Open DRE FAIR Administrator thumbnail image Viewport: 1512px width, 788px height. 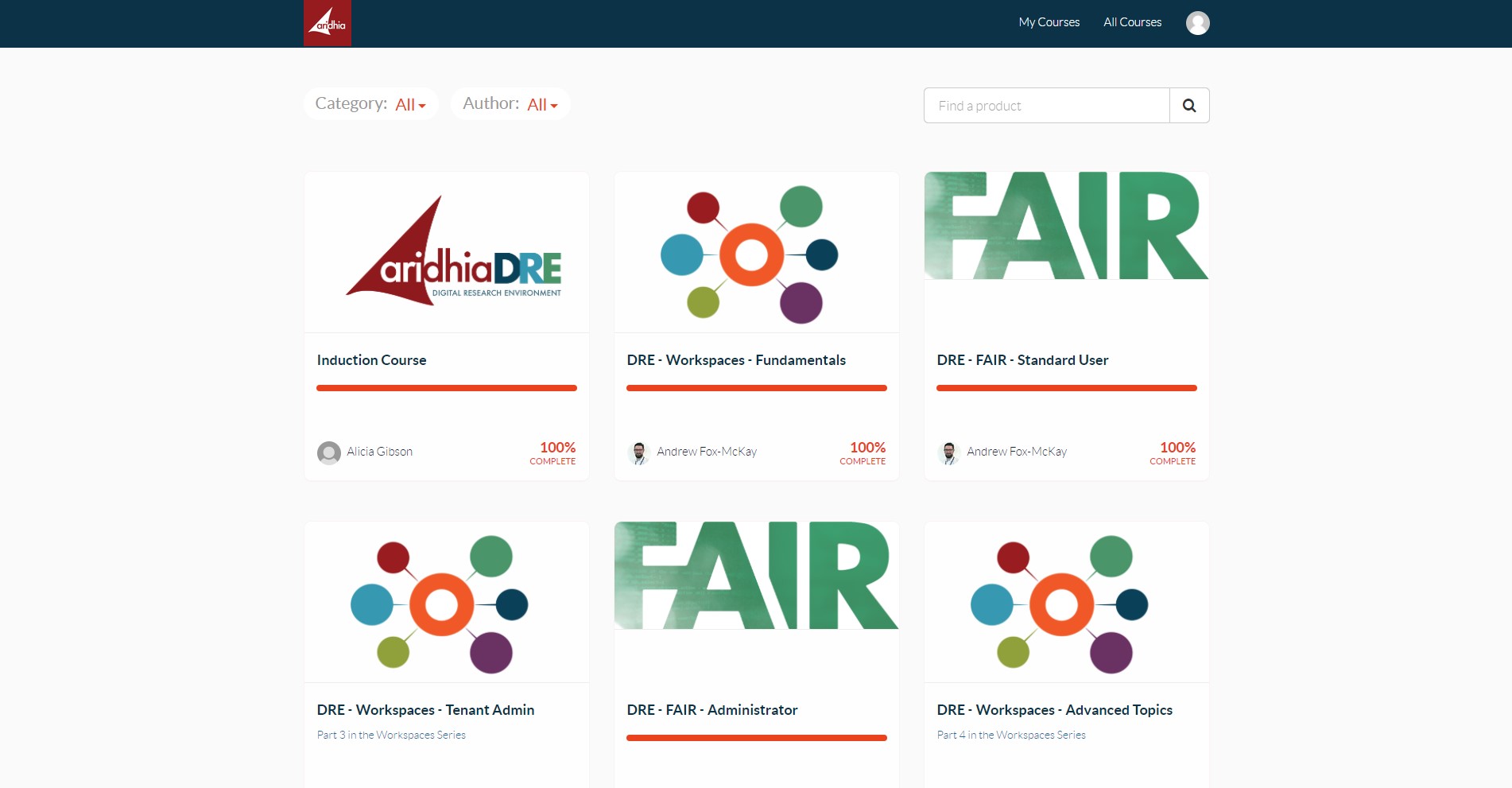(x=757, y=576)
